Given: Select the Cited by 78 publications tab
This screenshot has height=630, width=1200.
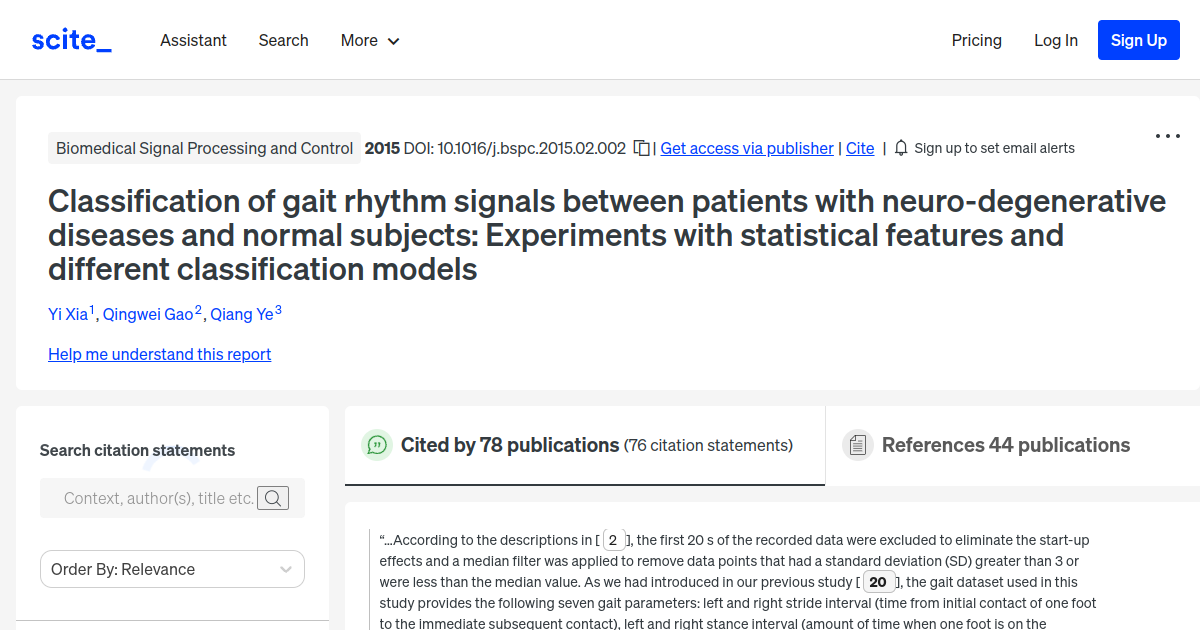Looking at the screenshot, I should point(509,444).
